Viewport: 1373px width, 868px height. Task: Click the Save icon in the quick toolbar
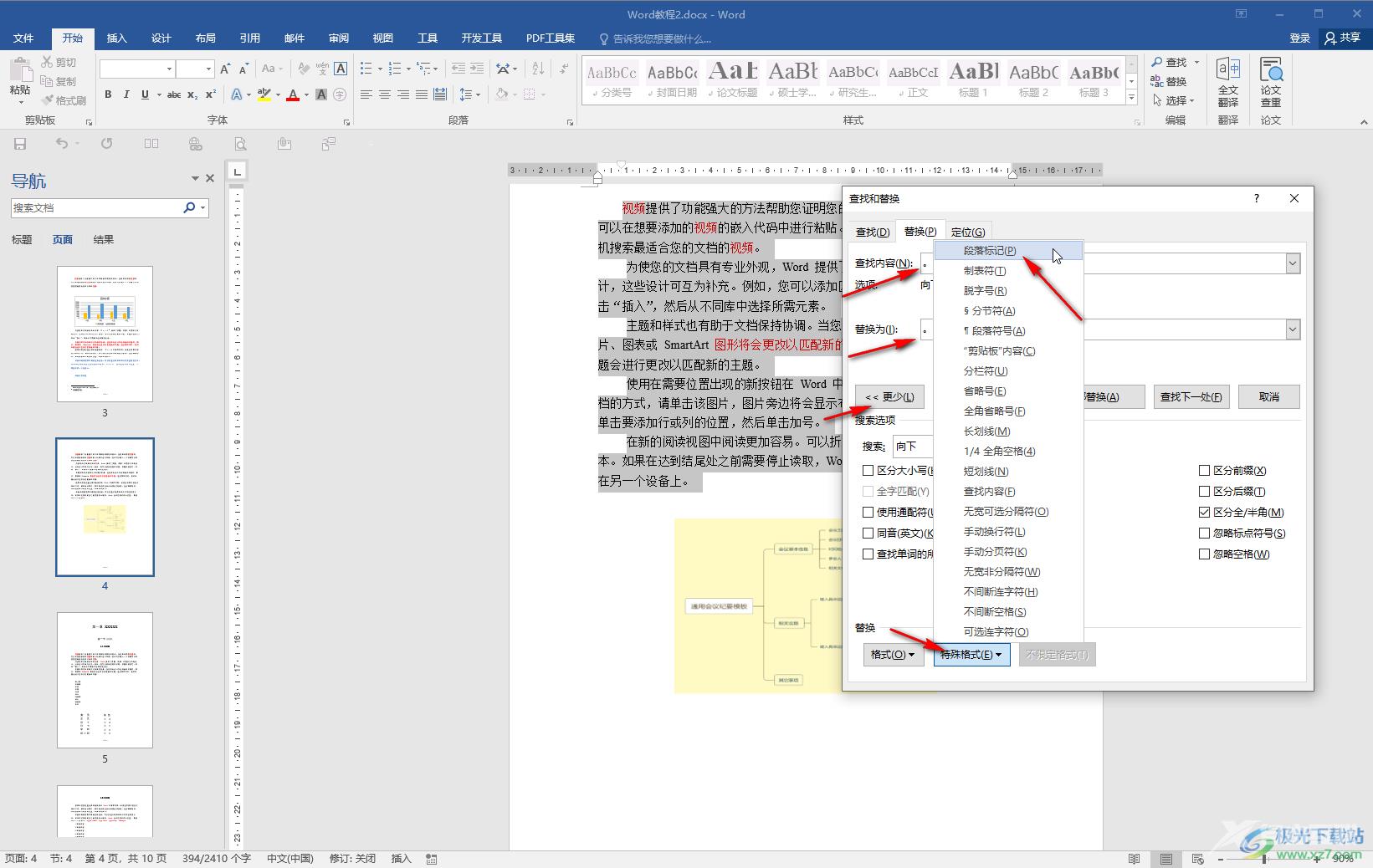pos(20,144)
